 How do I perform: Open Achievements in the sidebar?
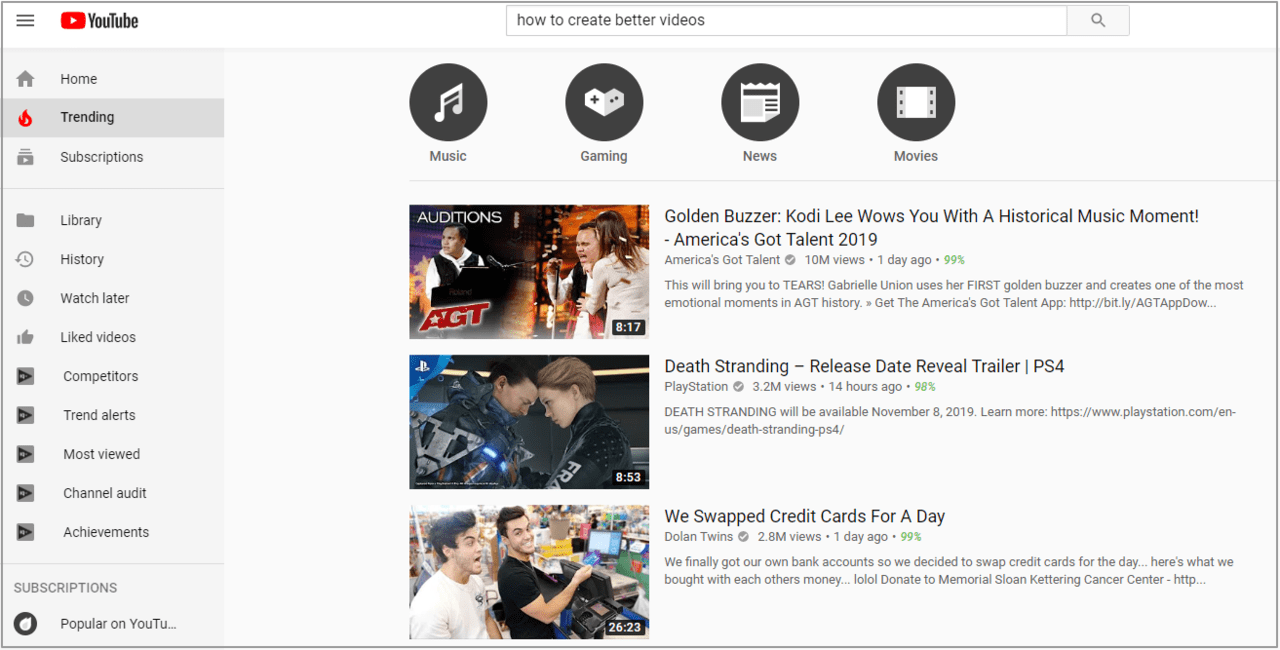tap(113, 532)
